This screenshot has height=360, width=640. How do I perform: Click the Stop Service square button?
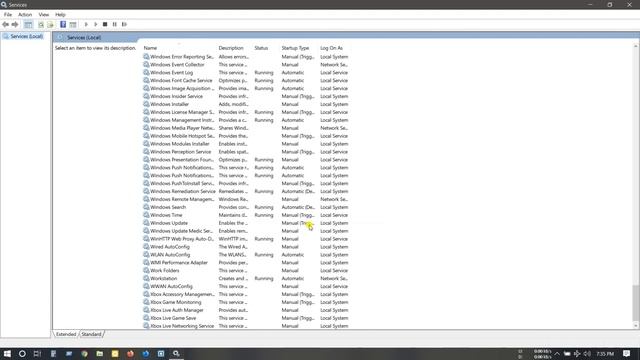(105, 24)
